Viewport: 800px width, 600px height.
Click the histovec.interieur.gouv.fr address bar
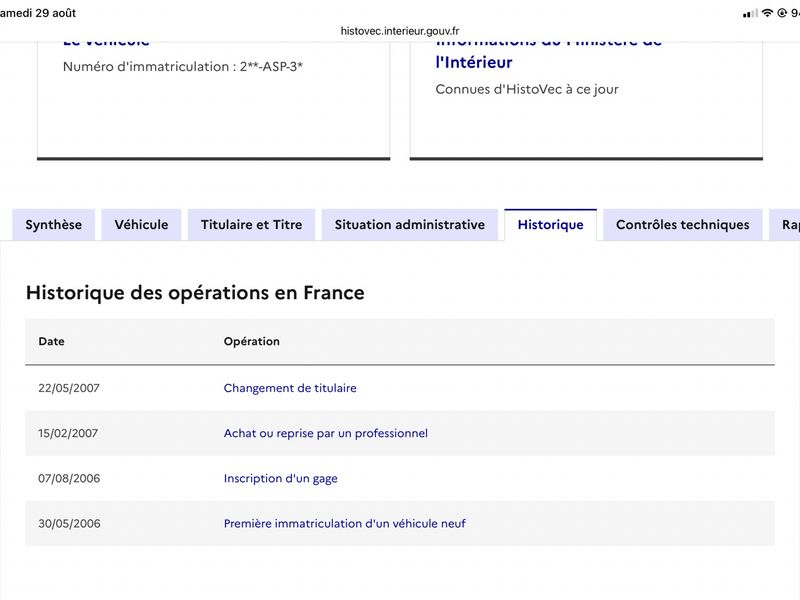[400, 31]
